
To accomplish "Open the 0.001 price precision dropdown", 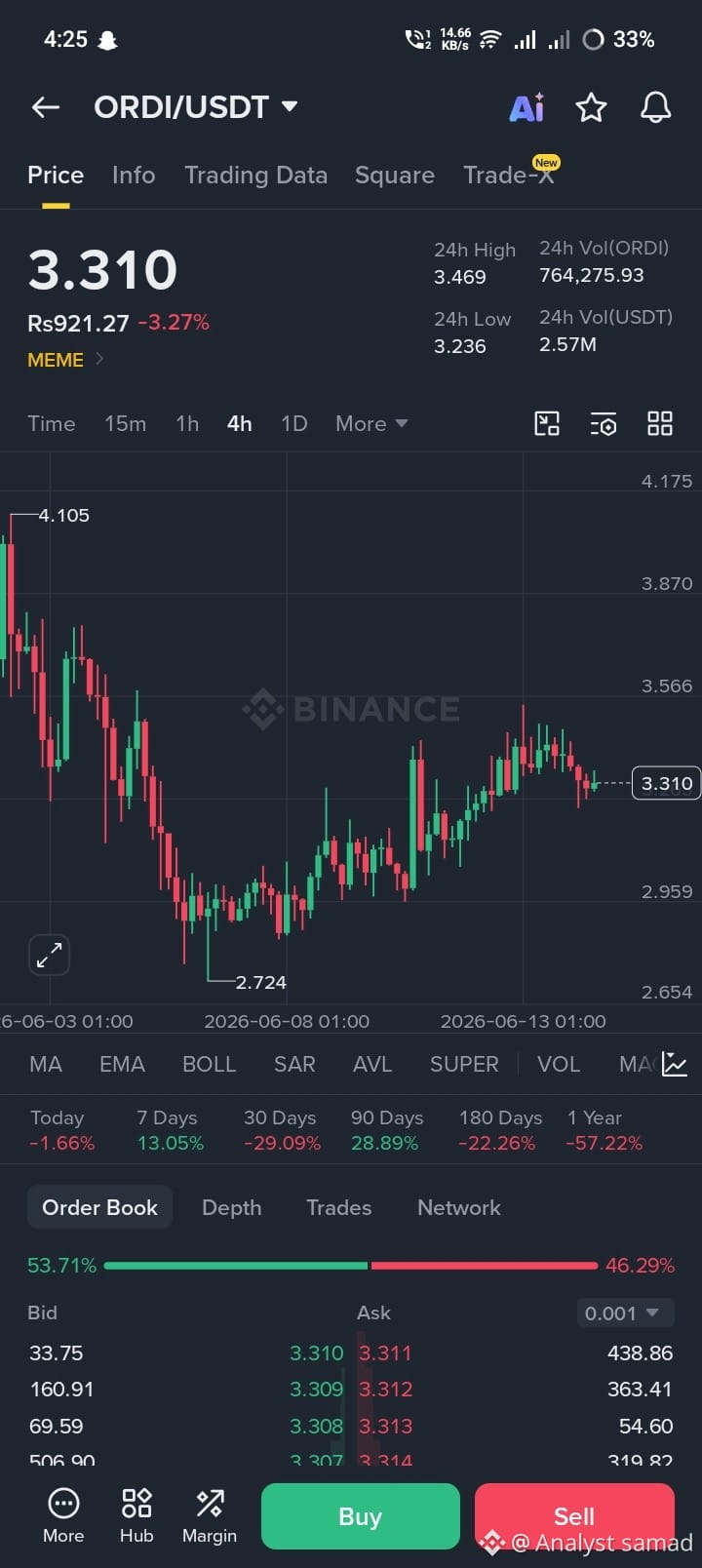I will (623, 1313).
